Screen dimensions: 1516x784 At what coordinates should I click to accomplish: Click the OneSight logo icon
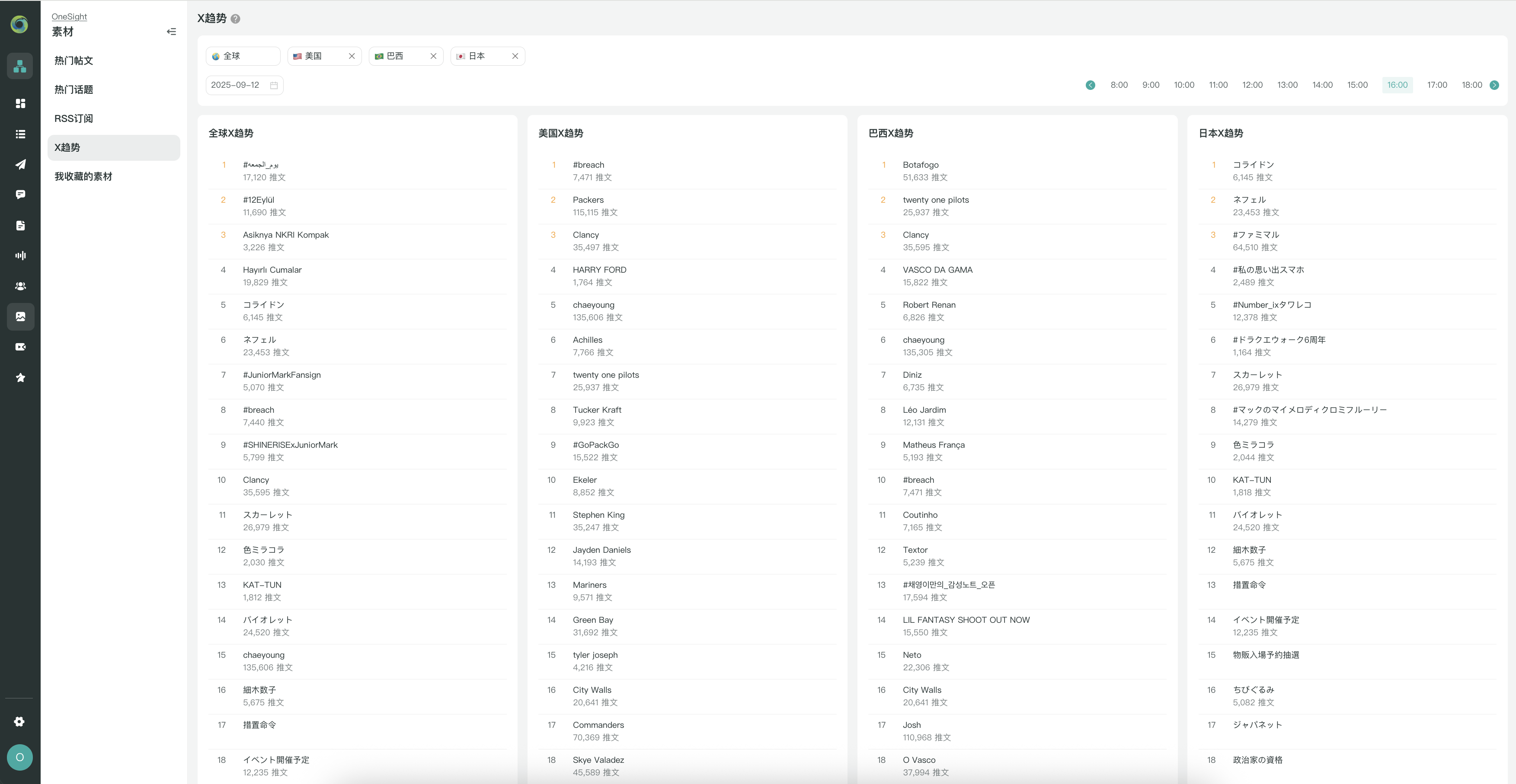pyautogui.click(x=19, y=24)
